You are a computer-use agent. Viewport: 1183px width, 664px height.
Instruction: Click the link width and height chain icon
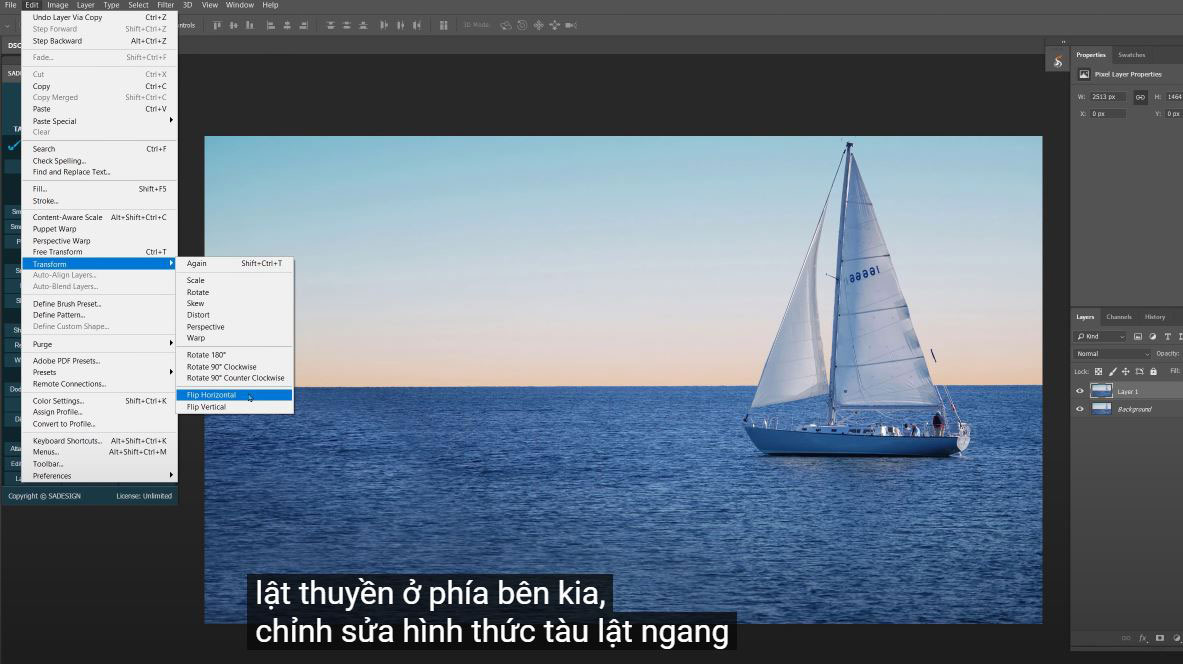coord(1140,97)
